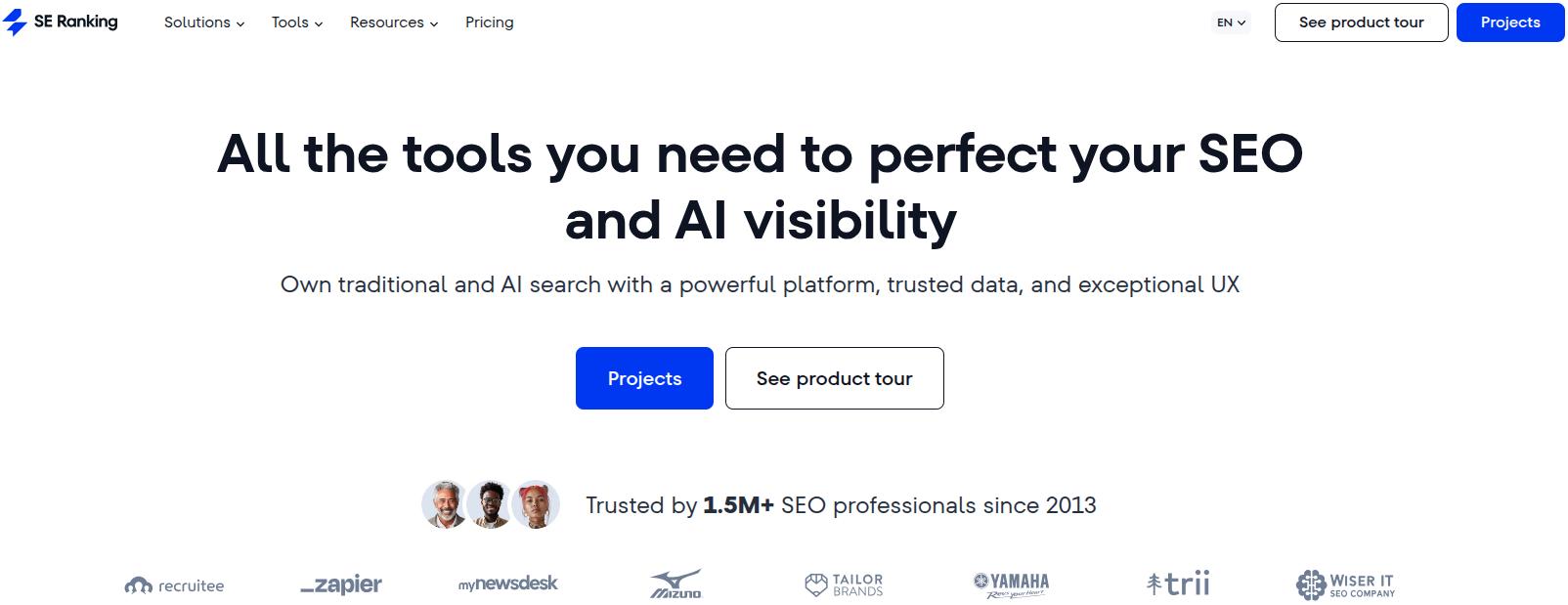Click the Zapier partner logo
Screen dimensions: 1568x605
[341, 584]
